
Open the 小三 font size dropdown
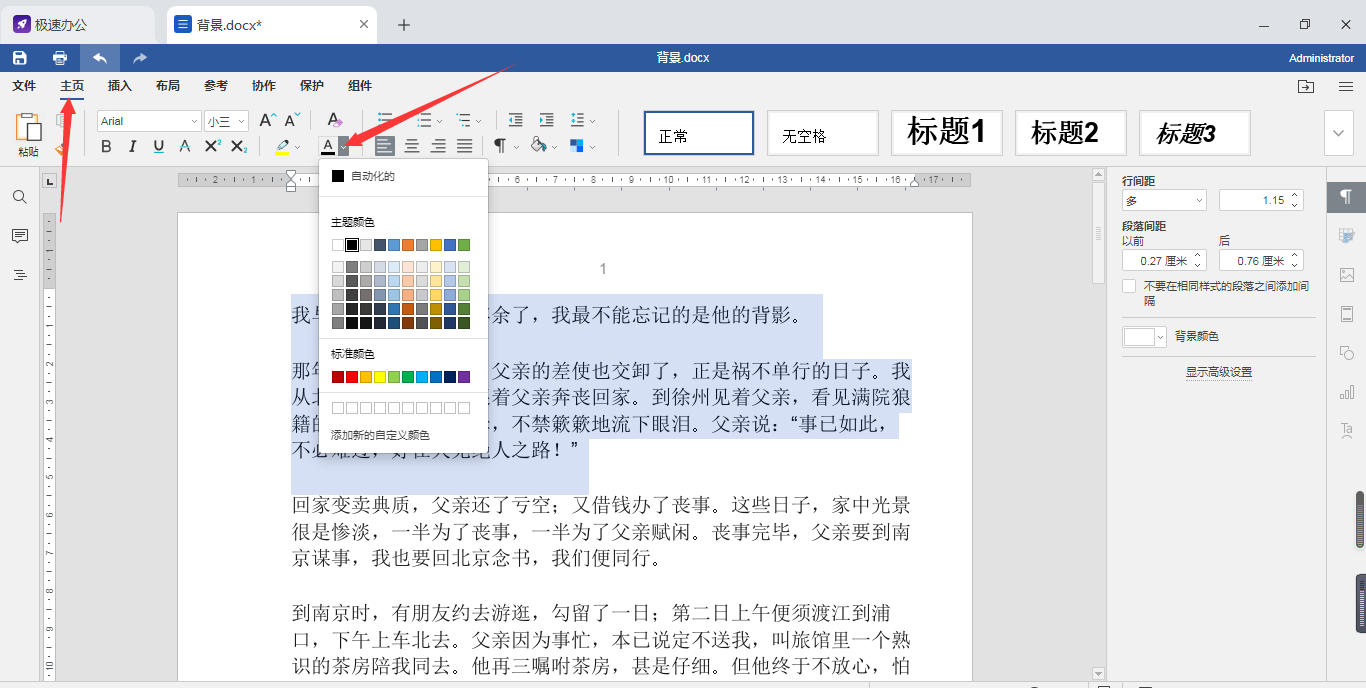pyautogui.click(x=240, y=121)
